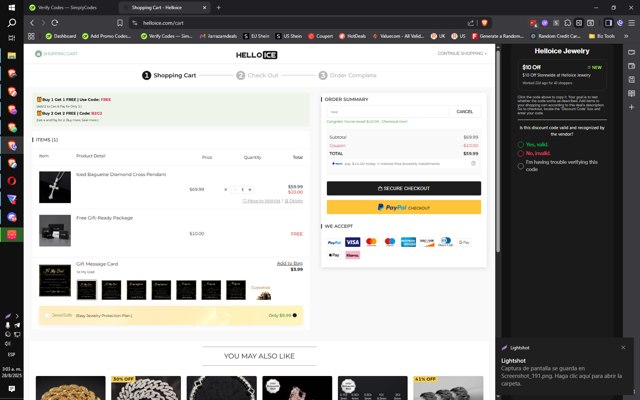This screenshot has width=640, height=400.
Task: Open the Windows Start menu
Action: (11, 7)
